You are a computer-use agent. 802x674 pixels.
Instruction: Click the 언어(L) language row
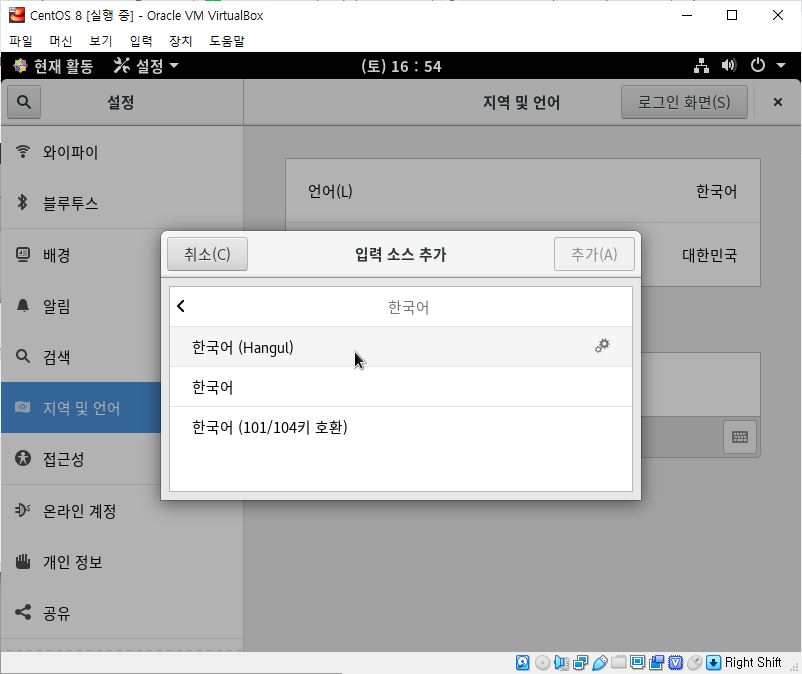(x=522, y=191)
